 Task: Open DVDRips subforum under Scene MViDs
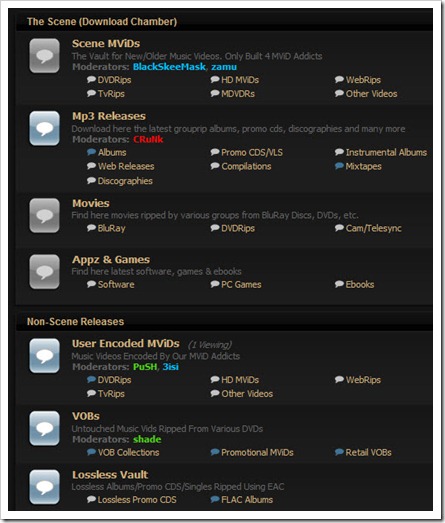(x=114, y=80)
